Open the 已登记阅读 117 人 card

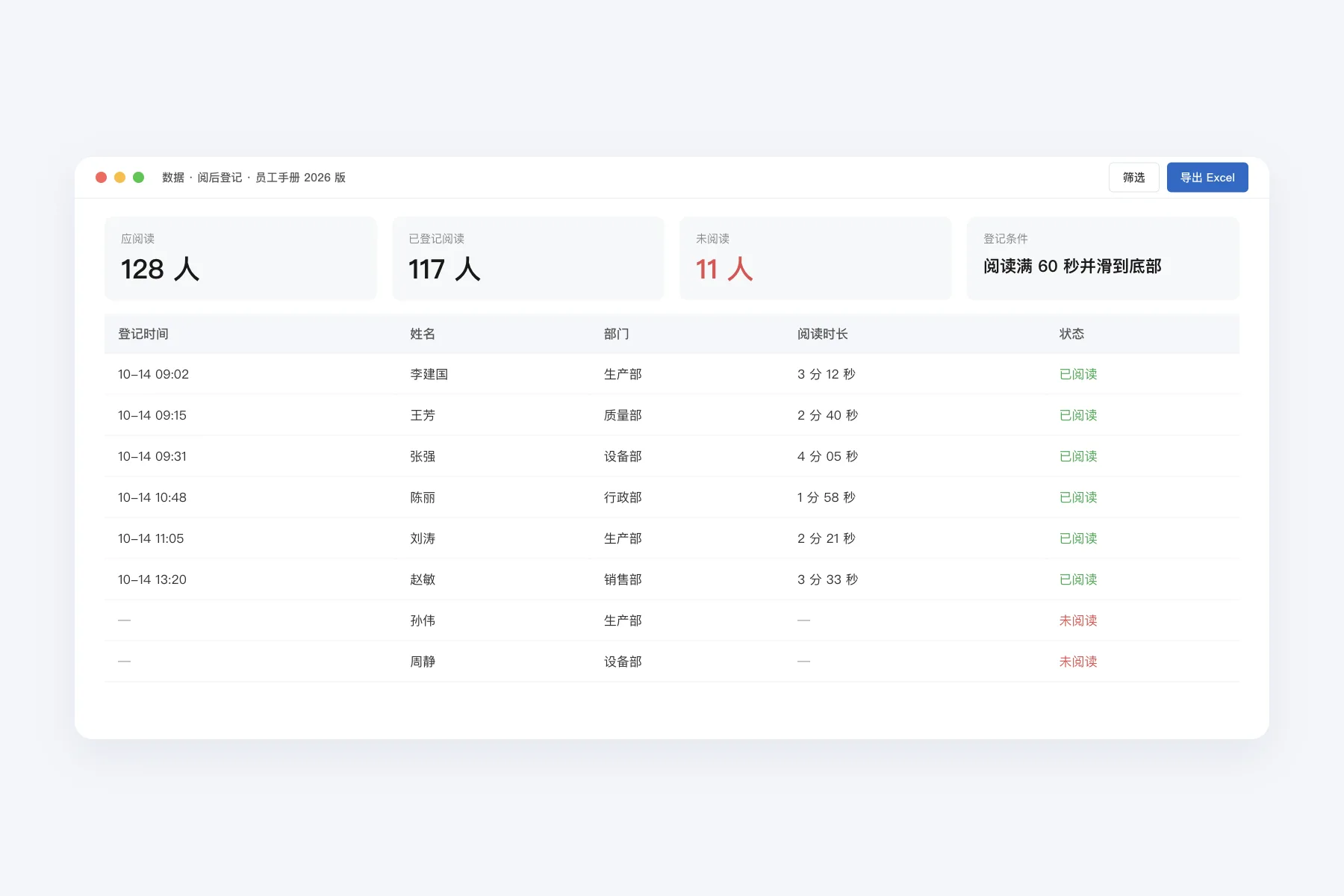(528, 258)
